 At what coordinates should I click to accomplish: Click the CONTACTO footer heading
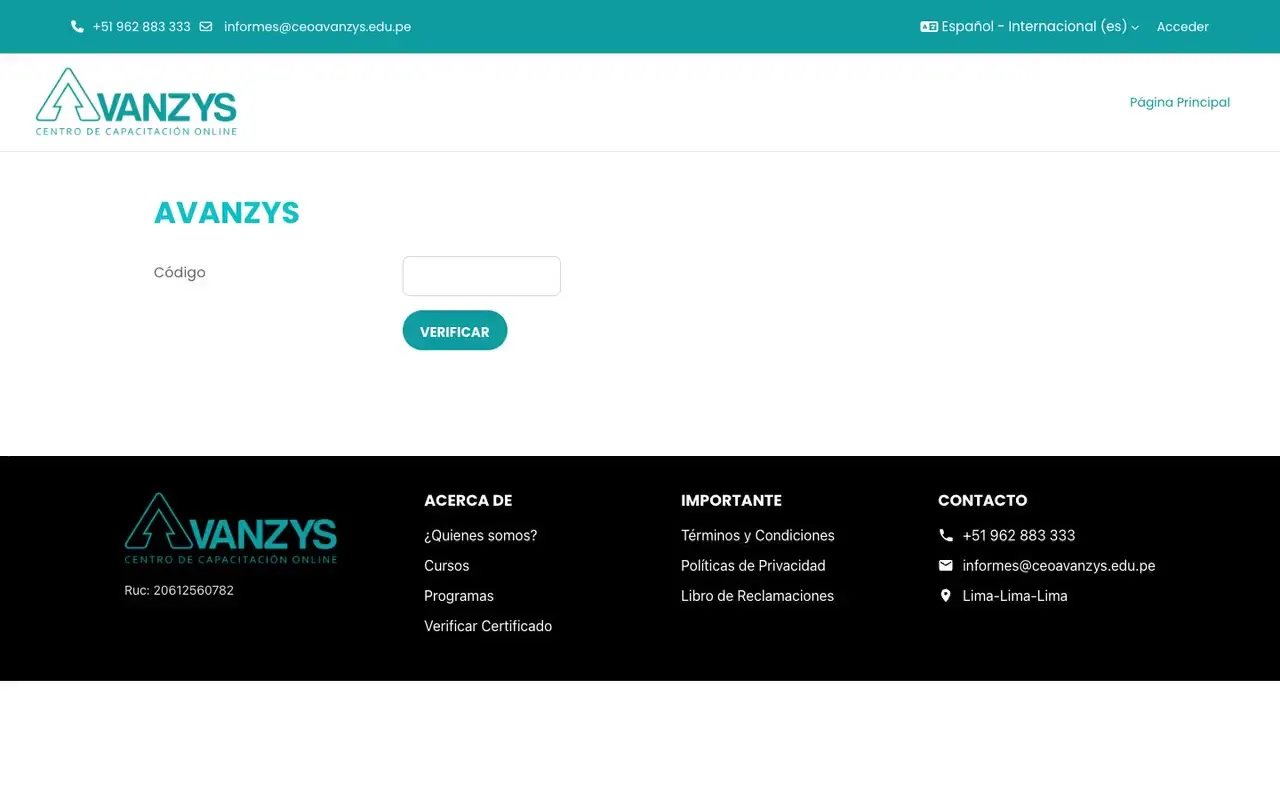(982, 500)
